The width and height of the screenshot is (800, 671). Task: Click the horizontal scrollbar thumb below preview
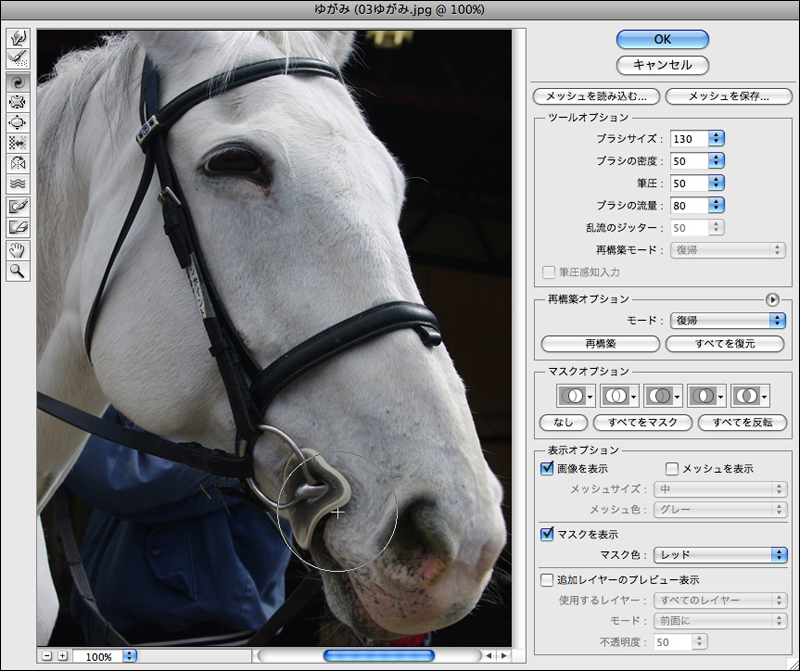[378, 656]
